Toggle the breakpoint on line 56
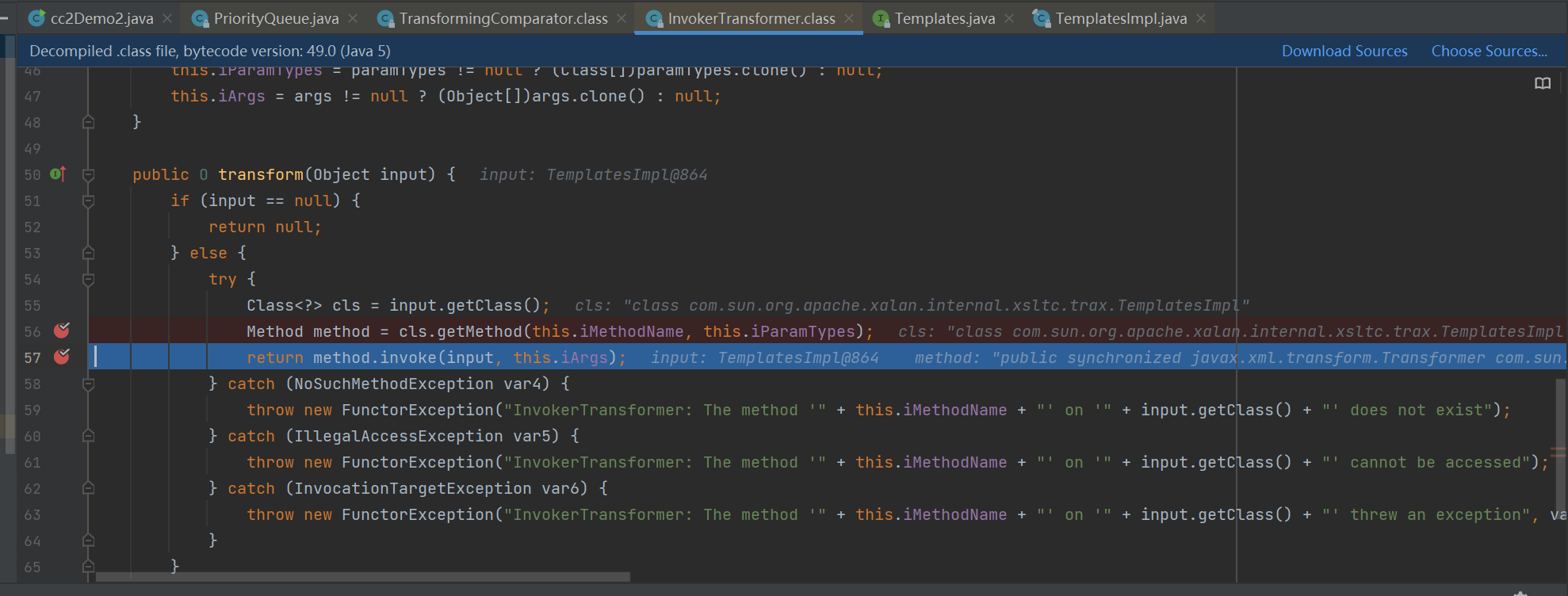 [62, 330]
